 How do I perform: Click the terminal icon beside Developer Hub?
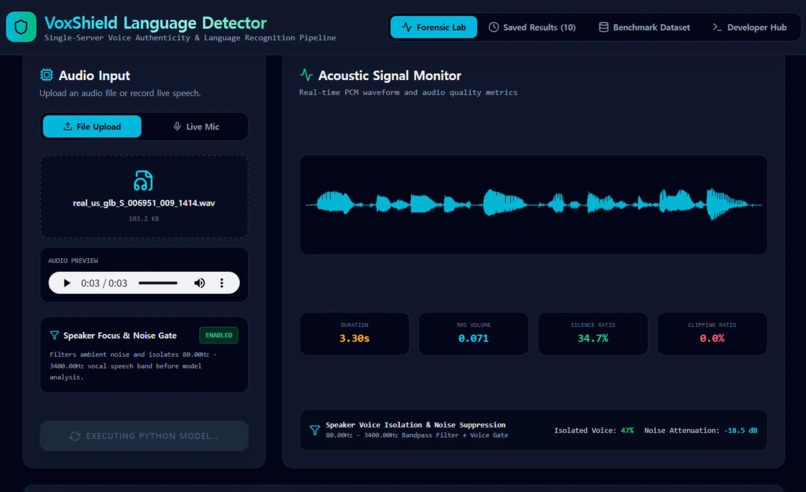point(717,27)
